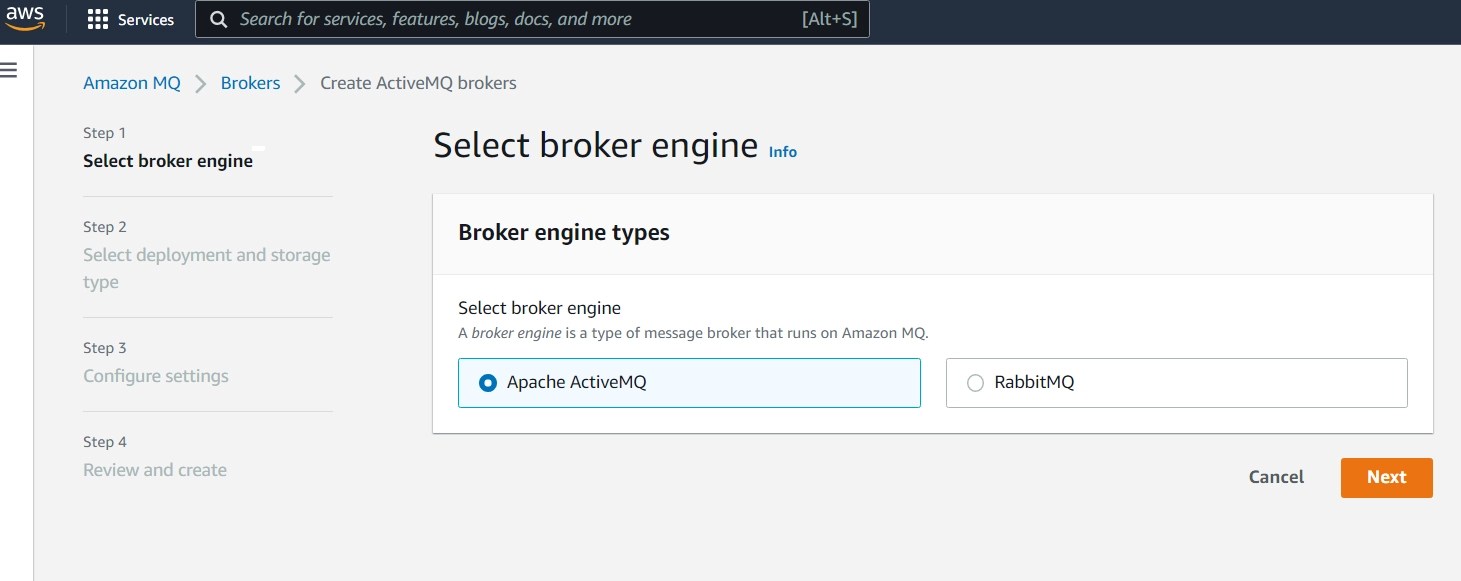This screenshot has height=581, width=1461.
Task: Click the Create ActiveMQ brokers breadcrumb text
Action: pos(417,82)
